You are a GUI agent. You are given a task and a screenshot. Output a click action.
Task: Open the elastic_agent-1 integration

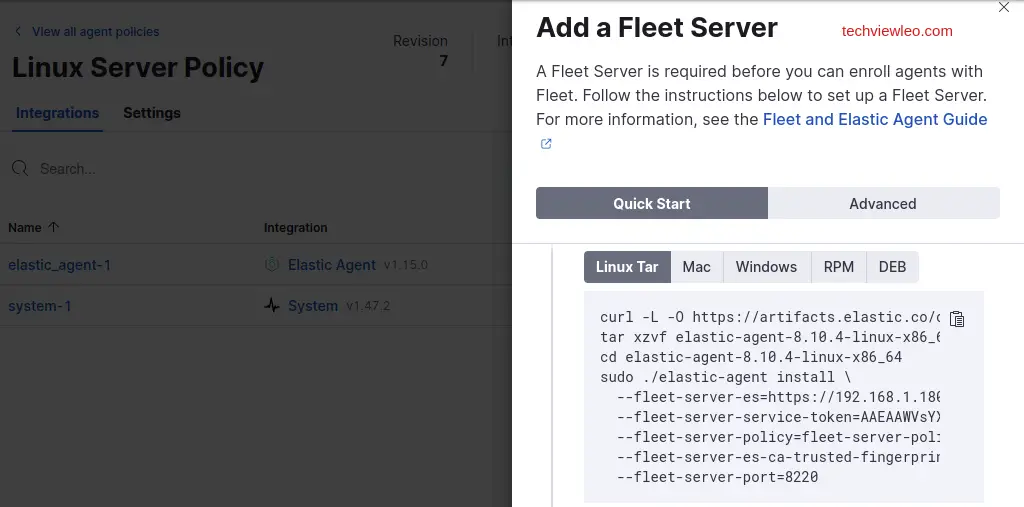click(60, 265)
